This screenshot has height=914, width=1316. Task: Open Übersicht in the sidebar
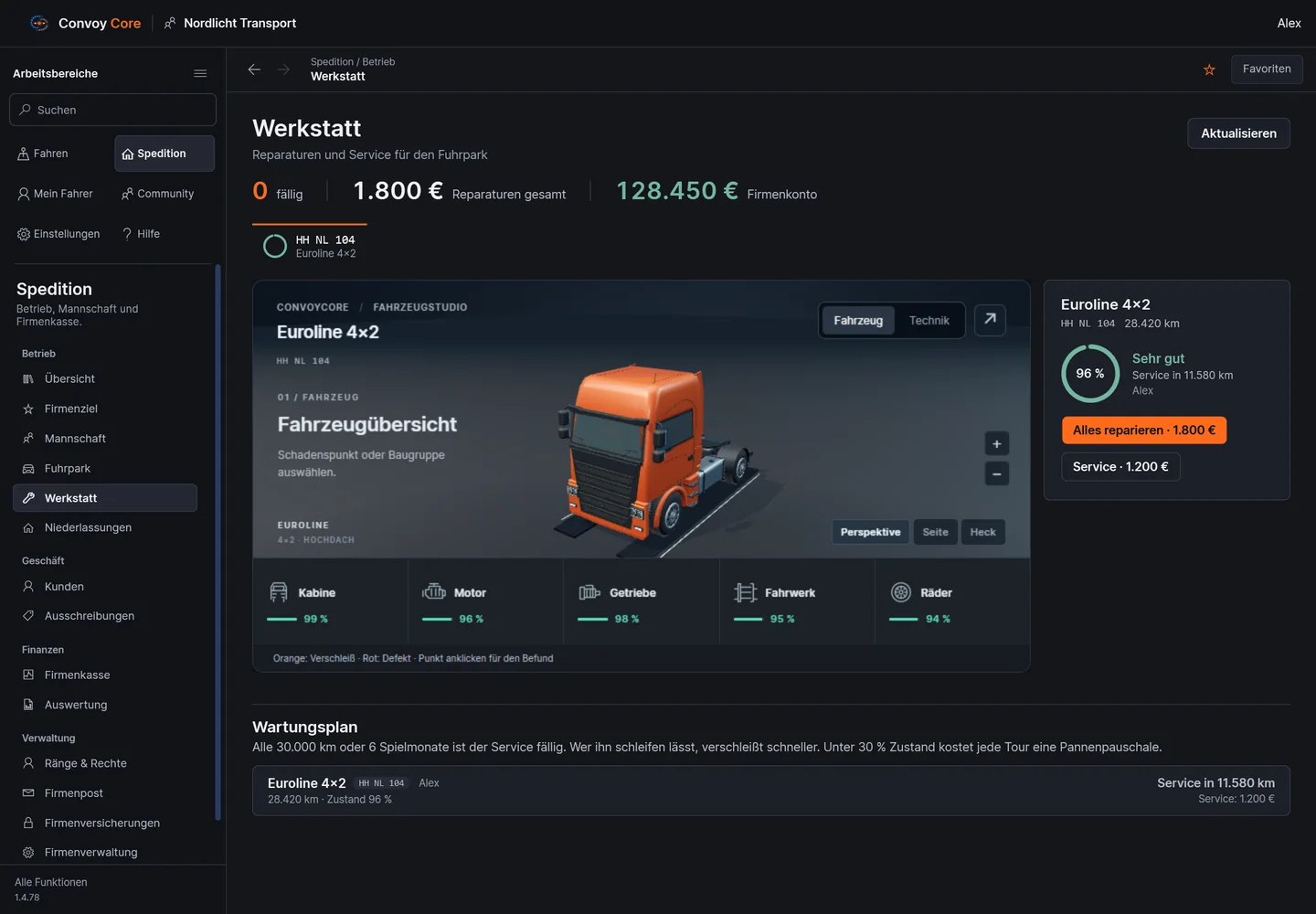[105, 379]
